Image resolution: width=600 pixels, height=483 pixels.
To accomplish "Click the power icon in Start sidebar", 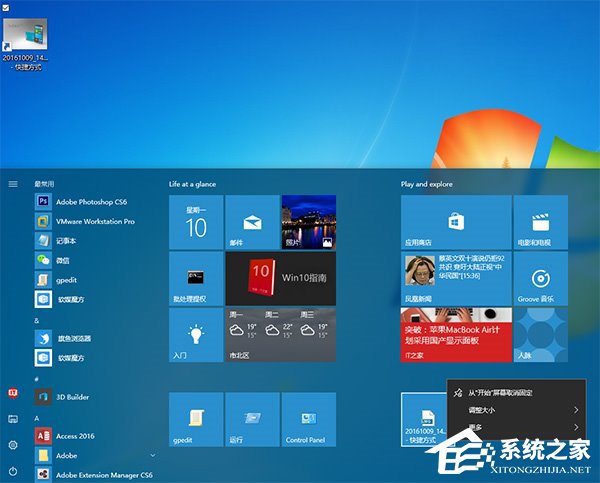I will (13, 469).
